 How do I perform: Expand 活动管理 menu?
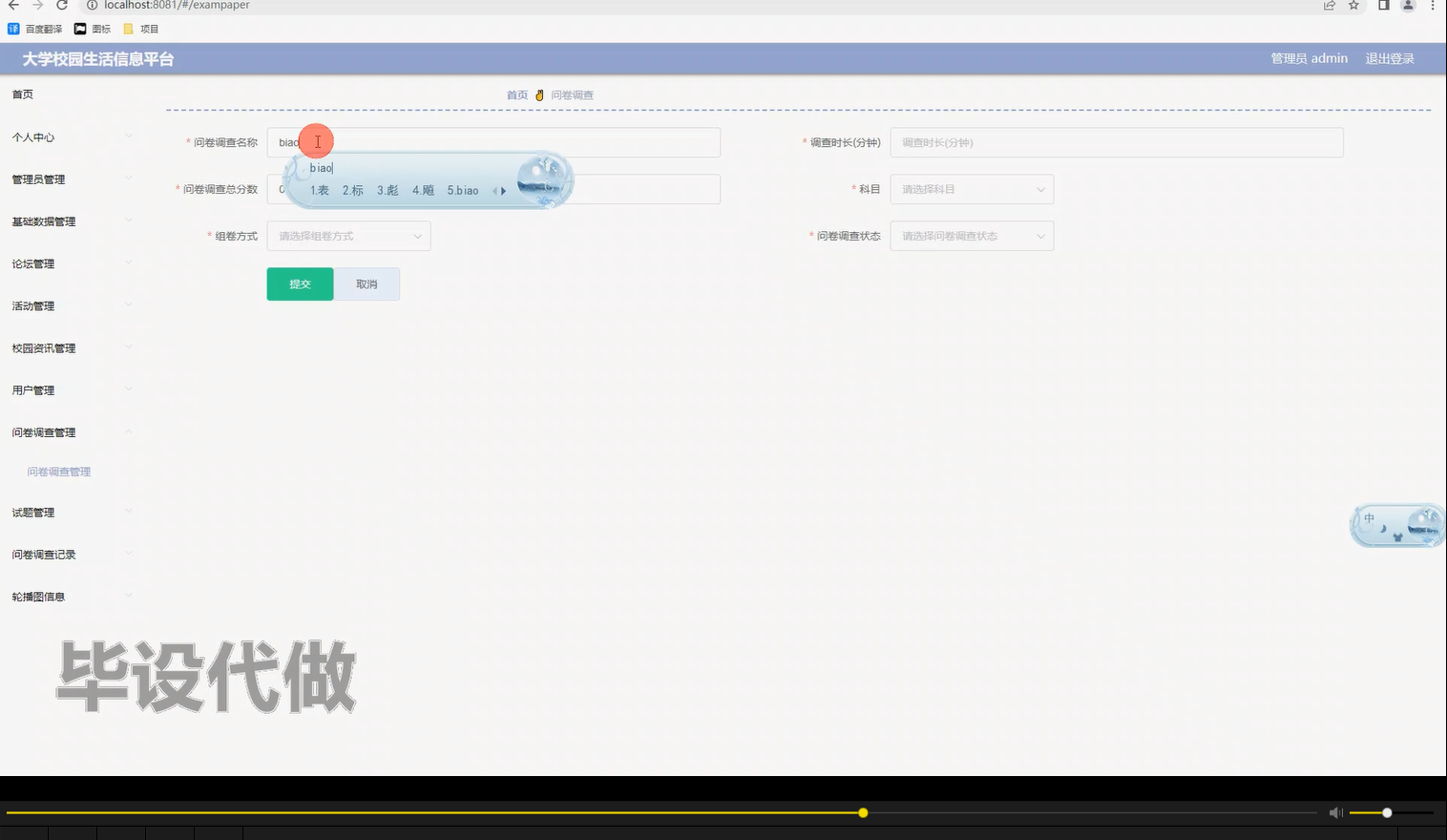click(x=72, y=305)
